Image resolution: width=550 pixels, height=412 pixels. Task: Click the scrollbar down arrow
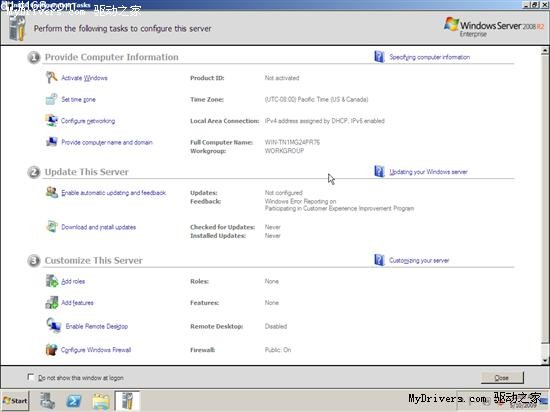pyautogui.click(x=545, y=360)
